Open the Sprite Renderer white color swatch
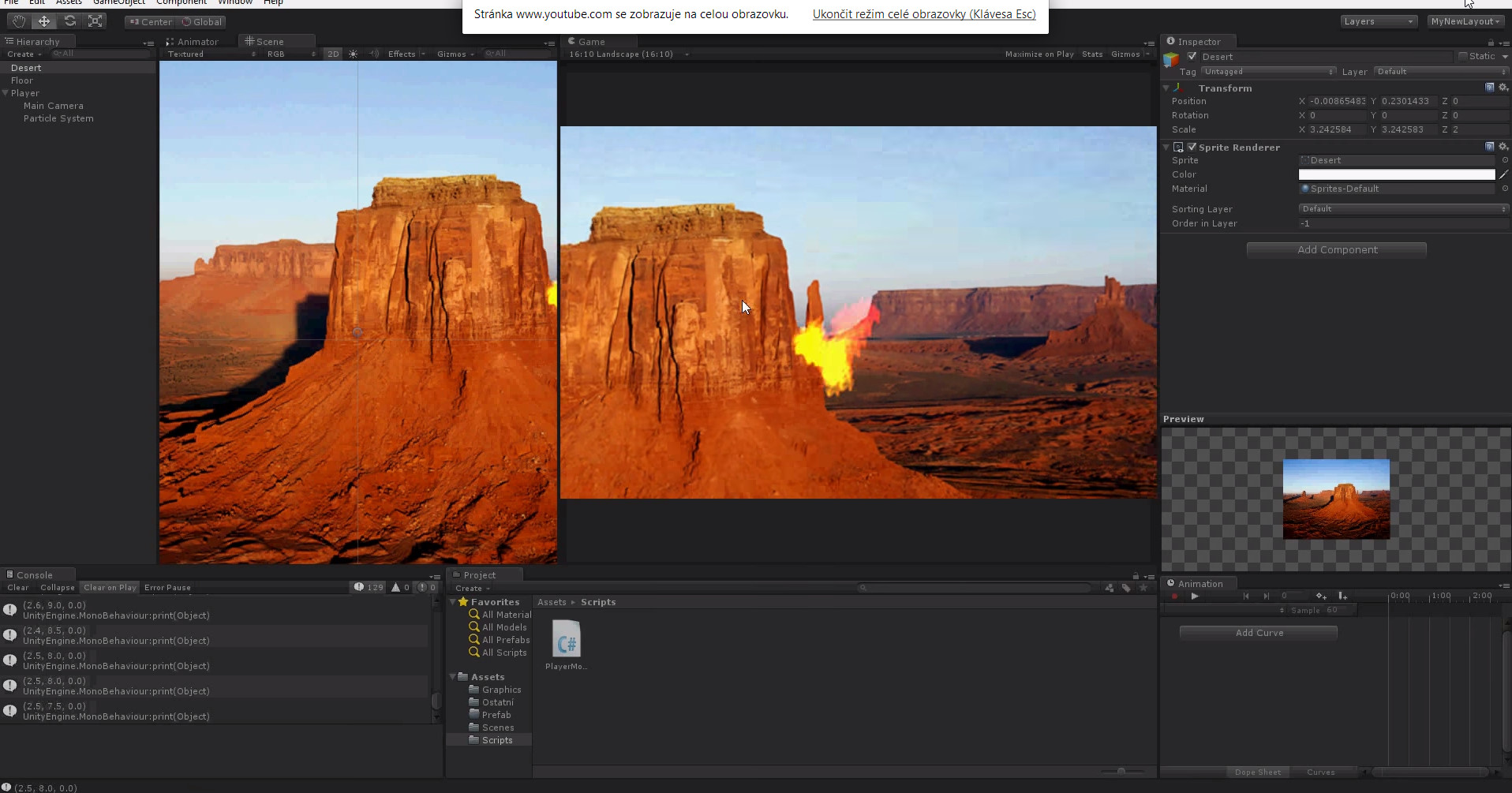Viewport: 1512px width, 793px height. tap(1396, 174)
